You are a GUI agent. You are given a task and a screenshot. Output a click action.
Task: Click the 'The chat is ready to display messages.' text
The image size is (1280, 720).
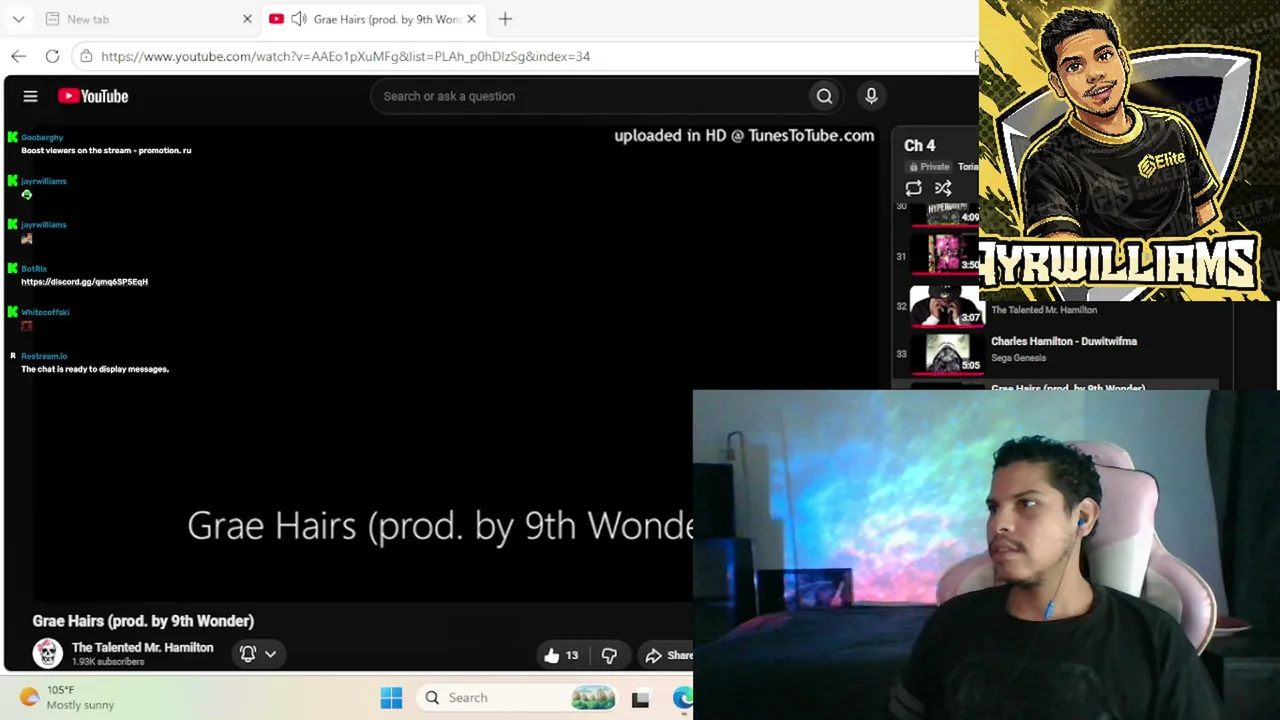click(x=95, y=369)
